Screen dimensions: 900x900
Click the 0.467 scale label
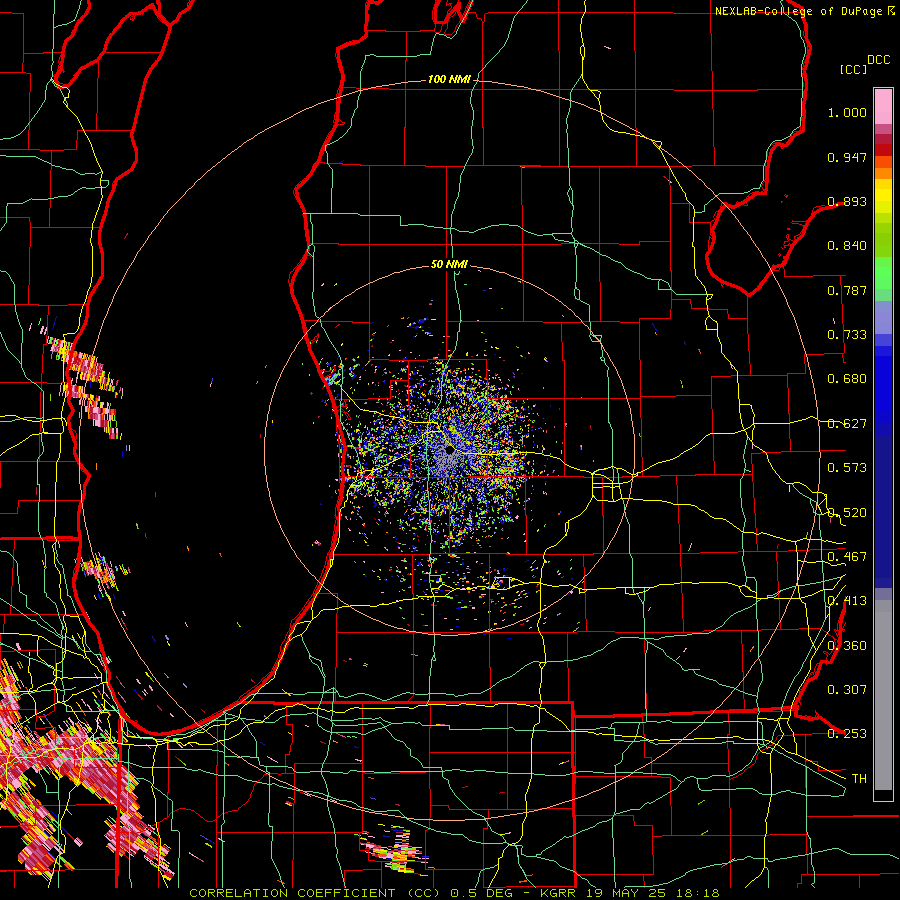click(847, 557)
